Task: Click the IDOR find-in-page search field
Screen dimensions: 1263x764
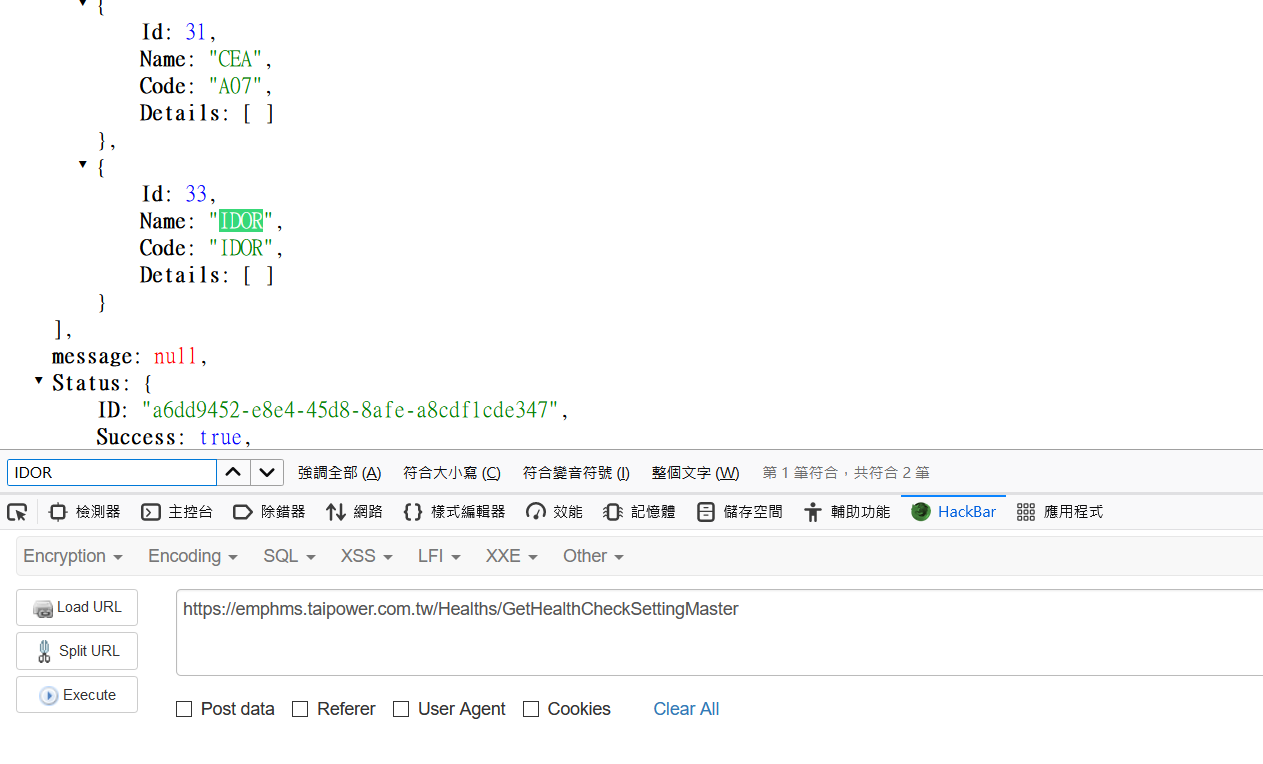Action: [x=112, y=472]
